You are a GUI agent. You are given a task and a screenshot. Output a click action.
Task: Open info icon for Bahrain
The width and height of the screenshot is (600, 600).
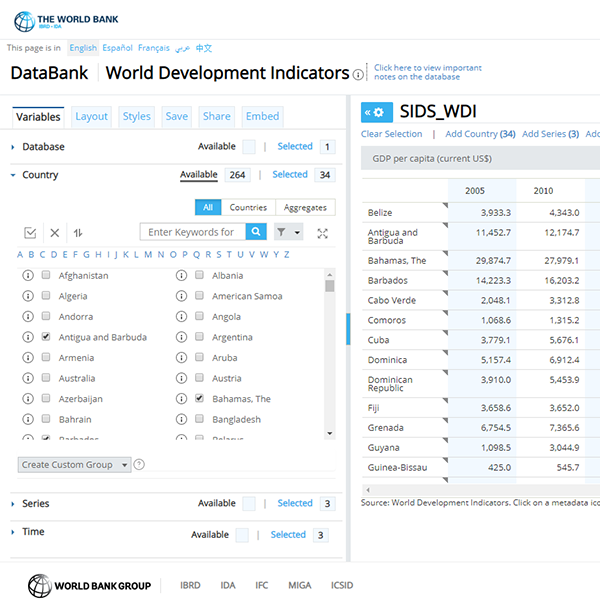[28, 419]
